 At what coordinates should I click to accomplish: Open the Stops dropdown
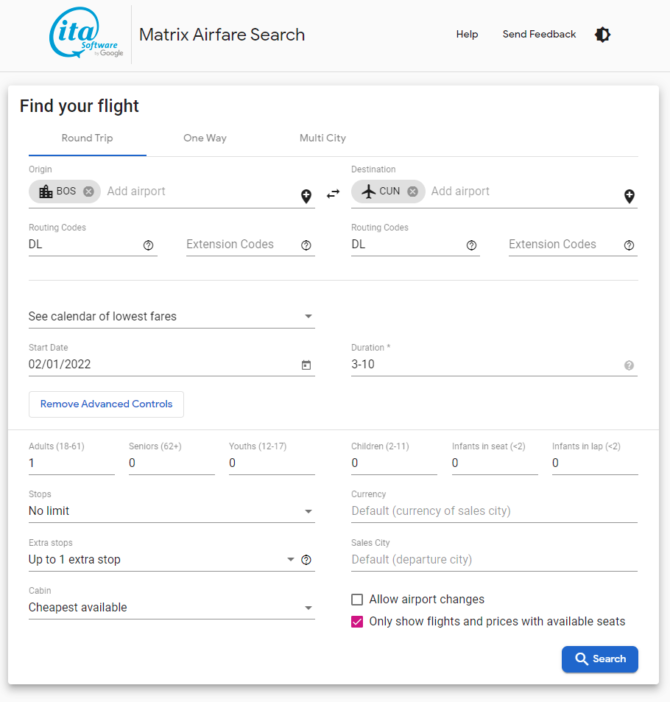pyautogui.click(x=171, y=511)
